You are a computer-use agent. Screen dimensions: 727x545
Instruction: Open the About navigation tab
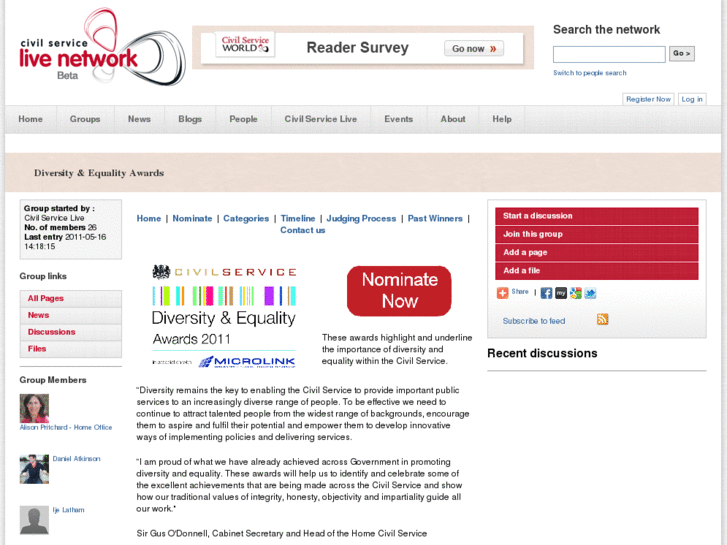click(x=453, y=119)
